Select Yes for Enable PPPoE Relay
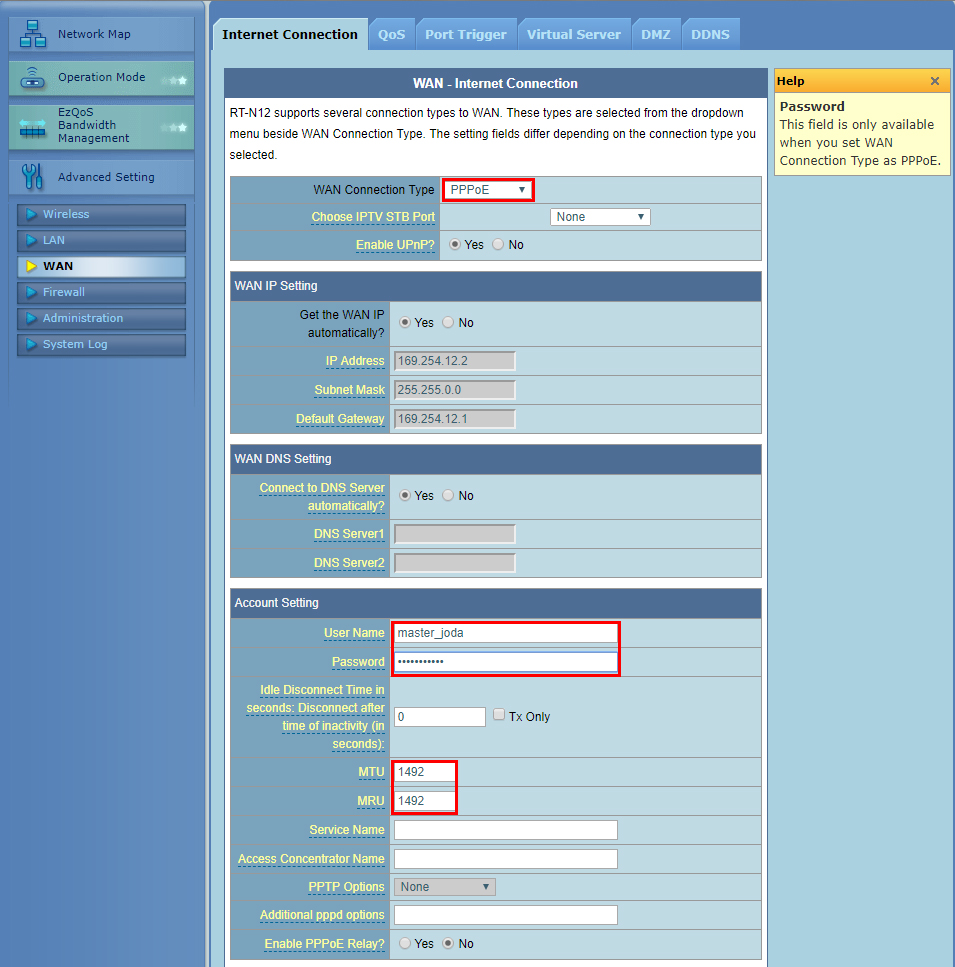 pyautogui.click(x=405, y=943)
